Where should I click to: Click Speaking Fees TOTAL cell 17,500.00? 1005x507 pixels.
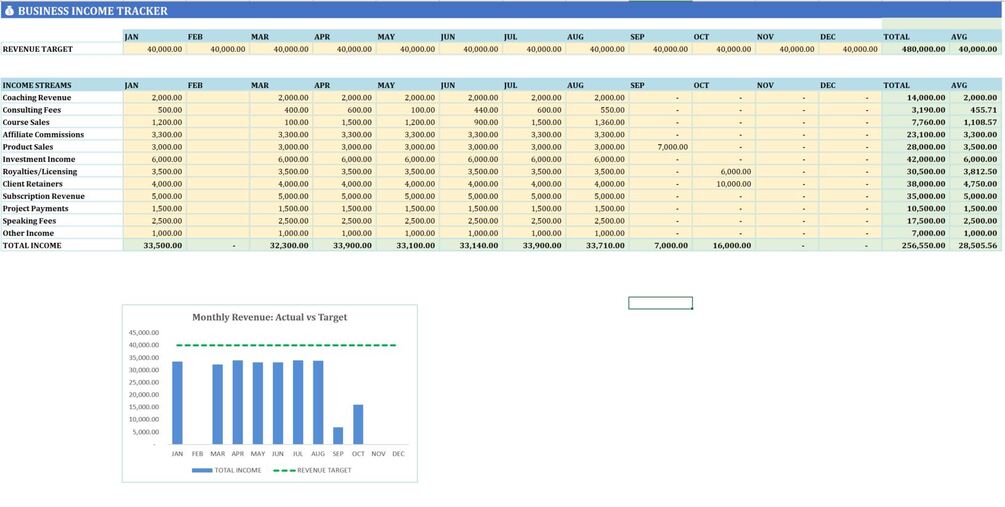[913, 220]
